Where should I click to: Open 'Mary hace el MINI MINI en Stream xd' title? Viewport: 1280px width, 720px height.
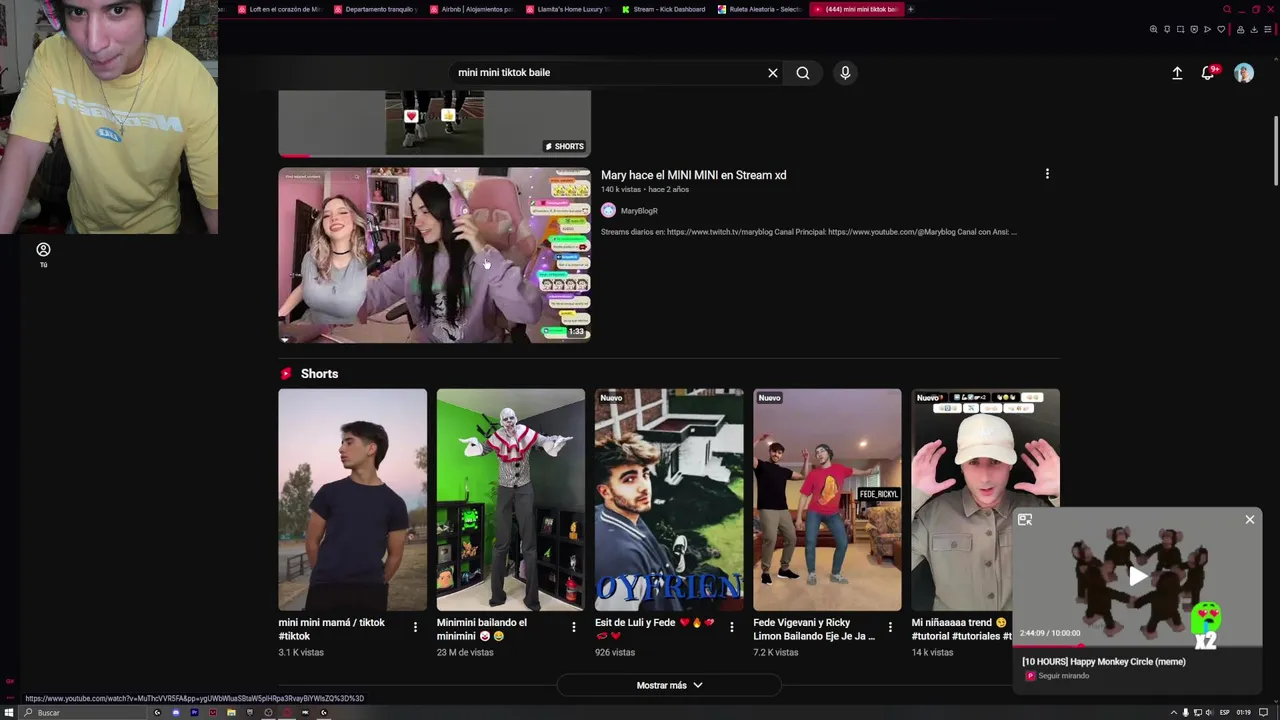pyautogui.click(x=693, y=175)
